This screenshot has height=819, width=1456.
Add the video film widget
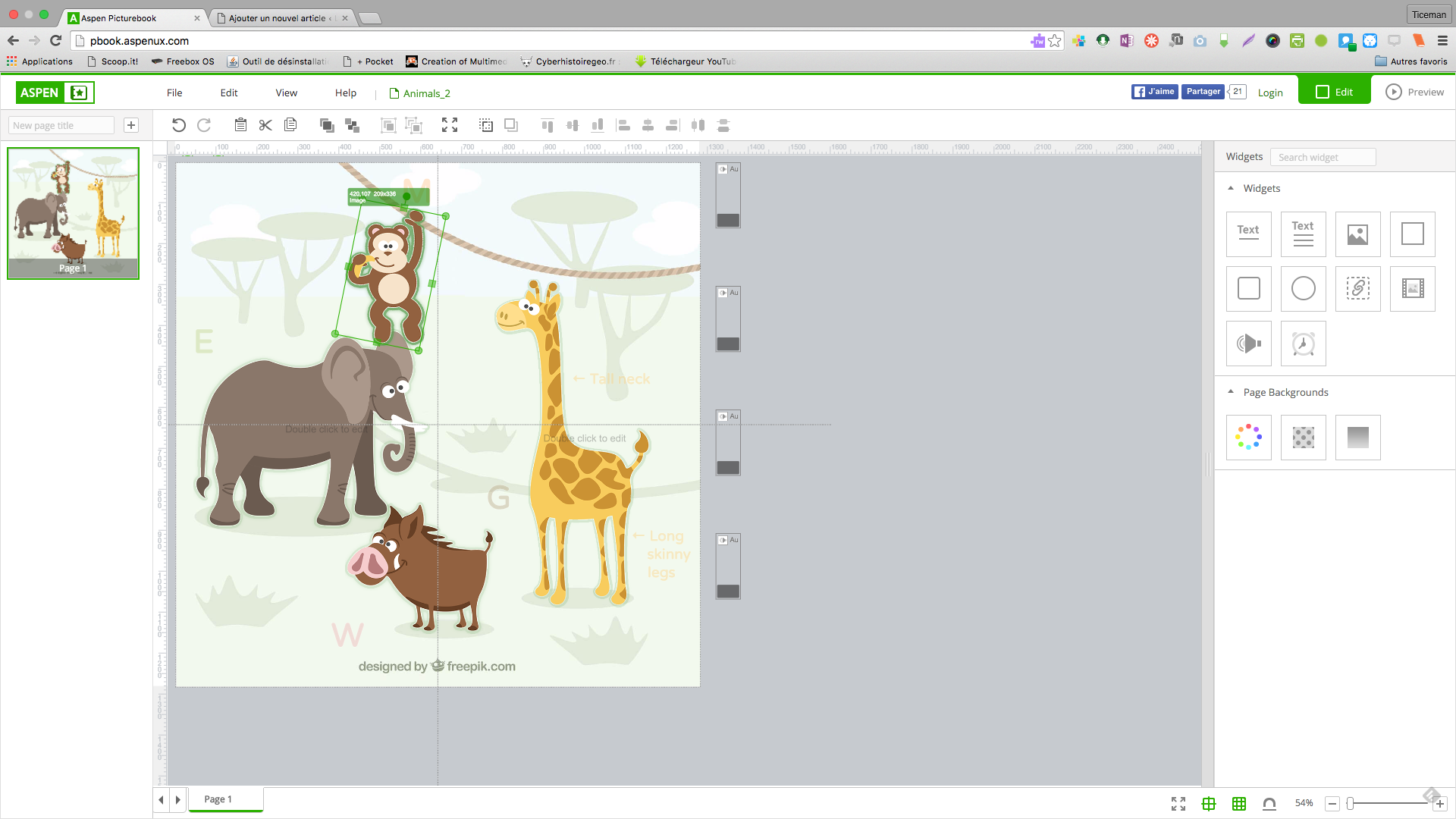coord(1412,289)
